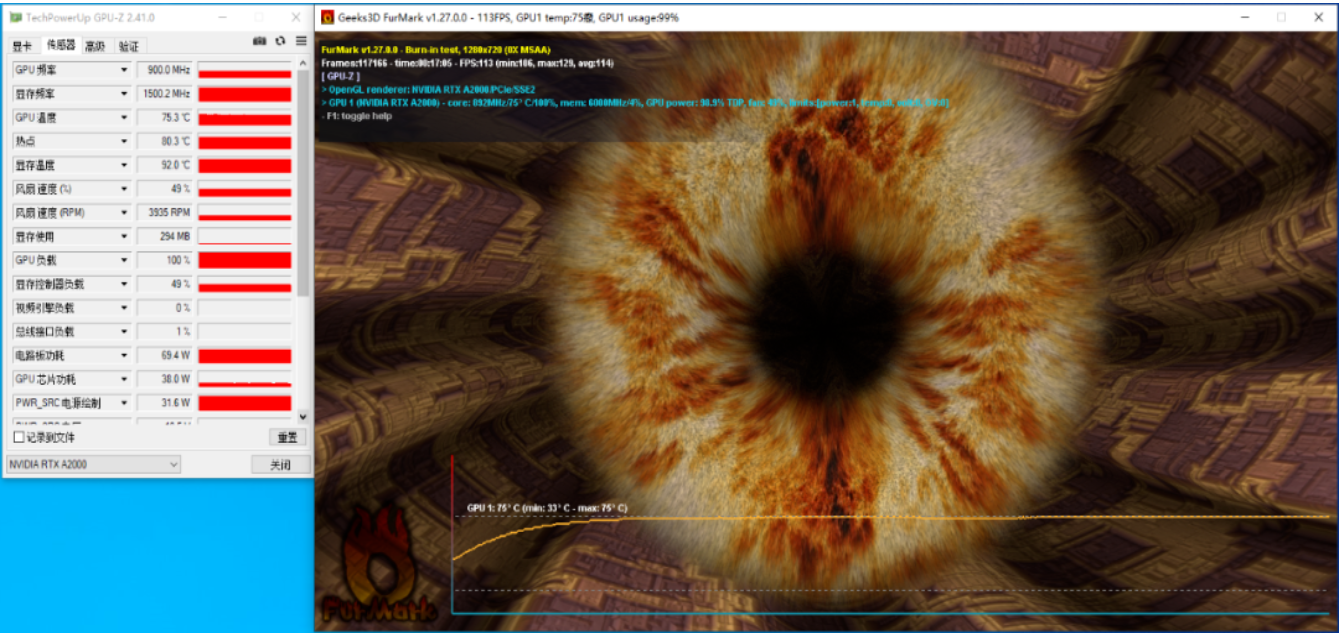
Task: Click the 92.0 °C memory temperature value
Action: point(165,165)
